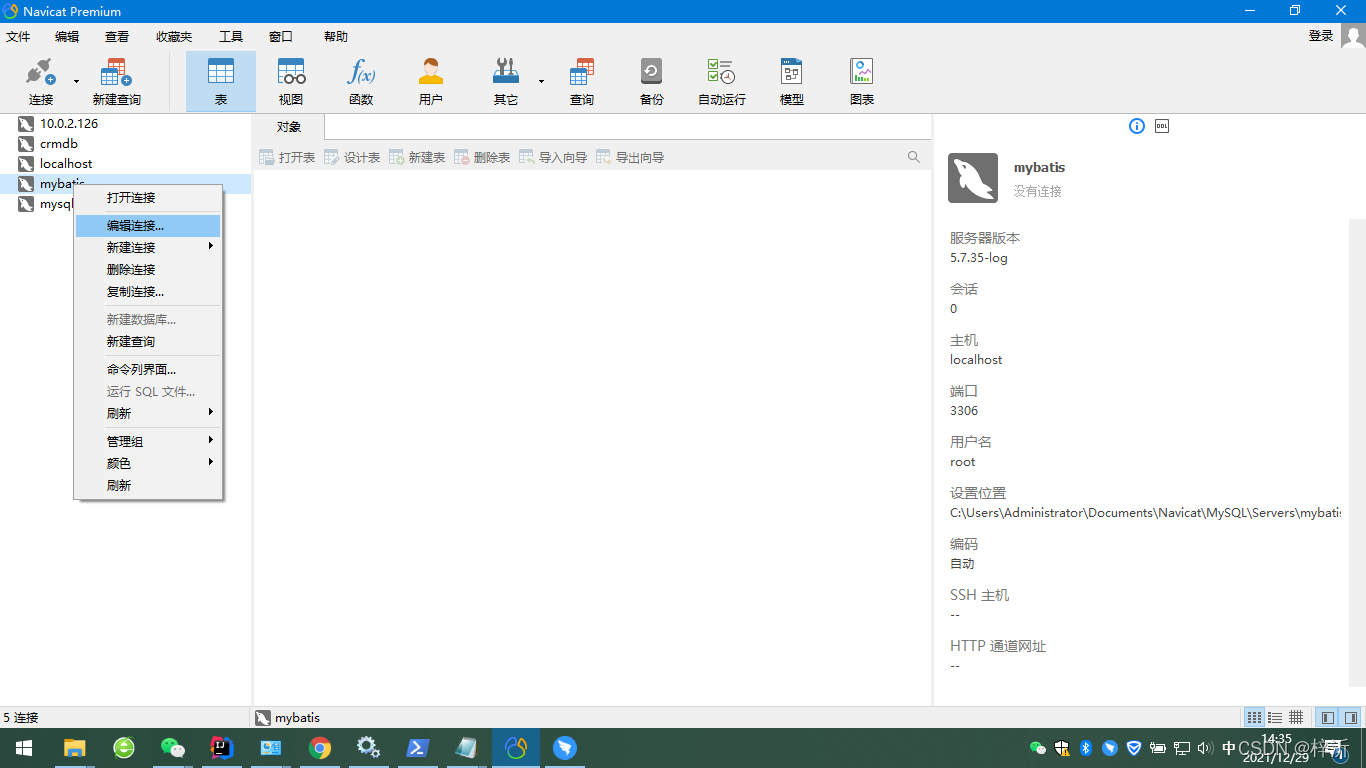Show the general info icon in right panel
Screen dimensions: 1366x768
(1137, 126)
